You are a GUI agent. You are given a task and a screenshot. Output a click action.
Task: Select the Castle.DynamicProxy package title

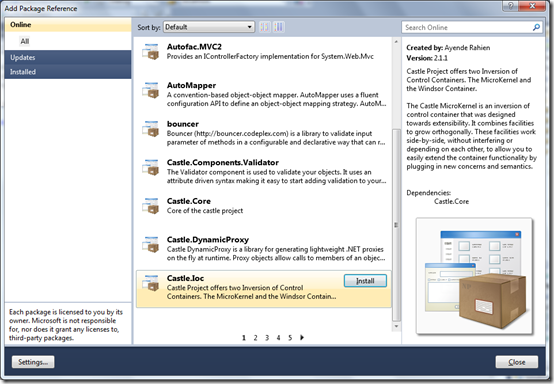tap(208, 240)
